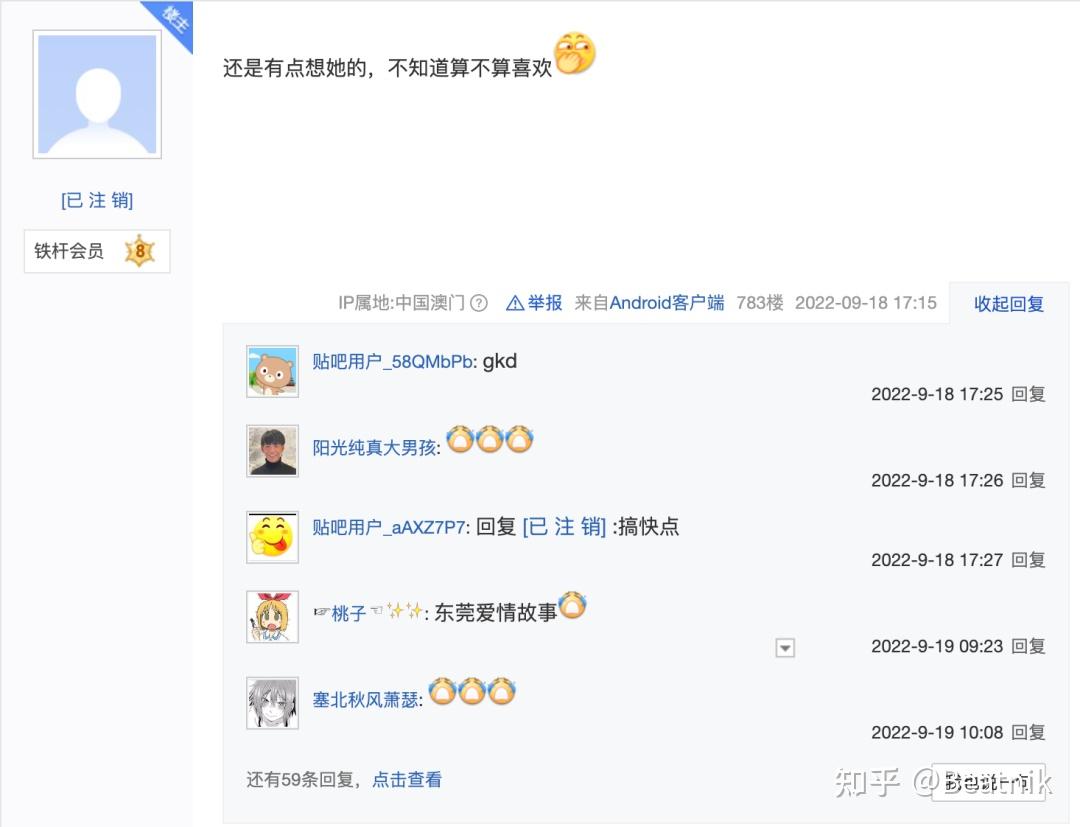Image resolution: width=1080 pixels, height=827 pixels.
Task: Click the bear avatar of 贴吧用户_58QMbPb
Action: (x=273, y=372)
